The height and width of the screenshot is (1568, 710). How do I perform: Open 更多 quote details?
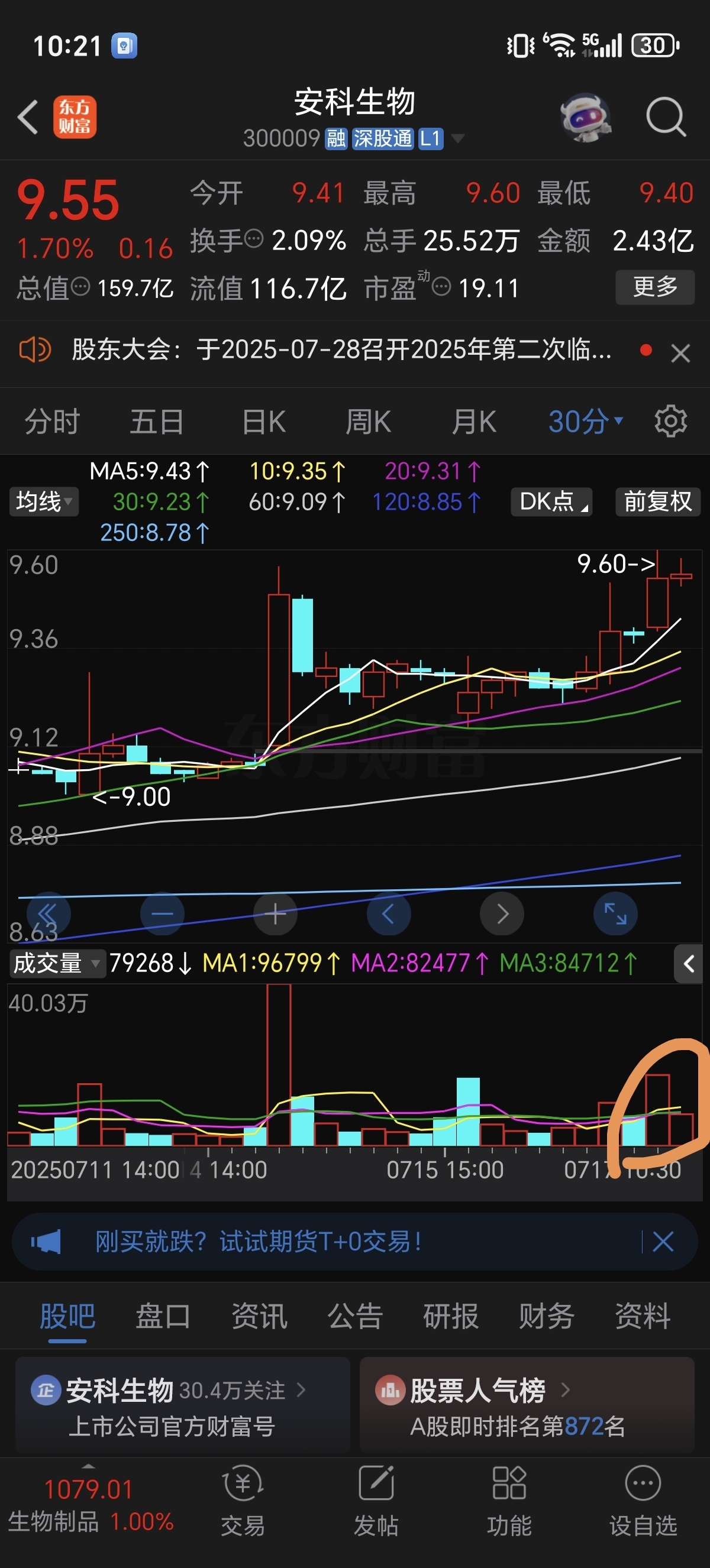click(655, 287)
